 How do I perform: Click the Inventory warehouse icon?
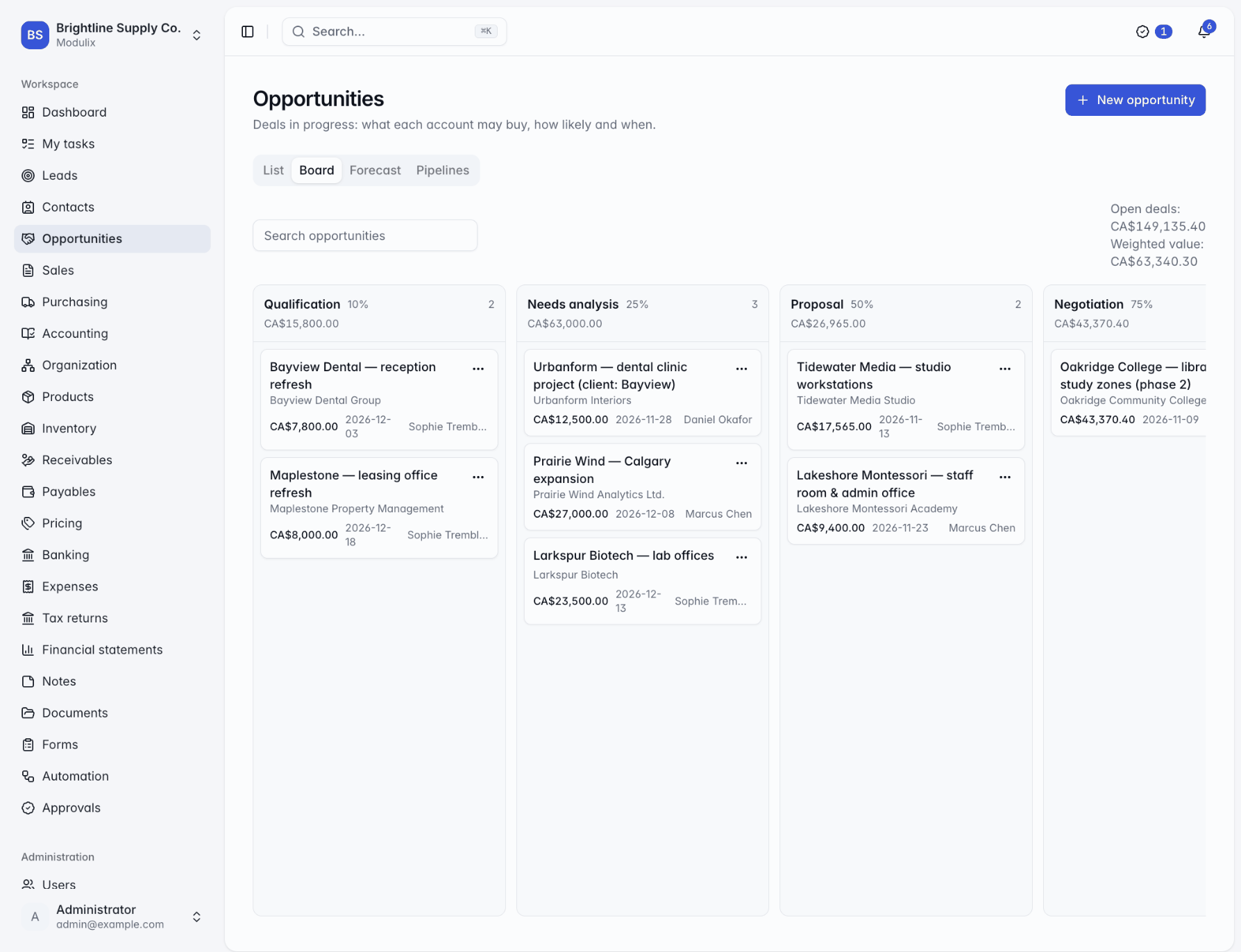28,428
